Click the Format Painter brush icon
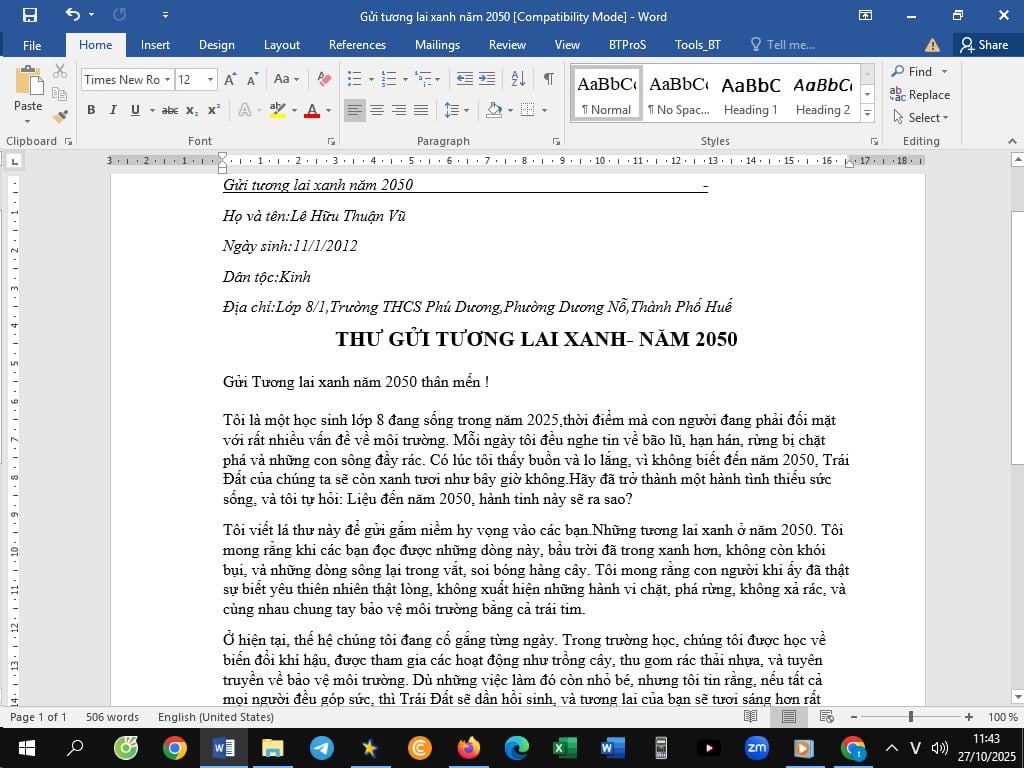This screenshot has width=1024, height=768. (61, 116)
